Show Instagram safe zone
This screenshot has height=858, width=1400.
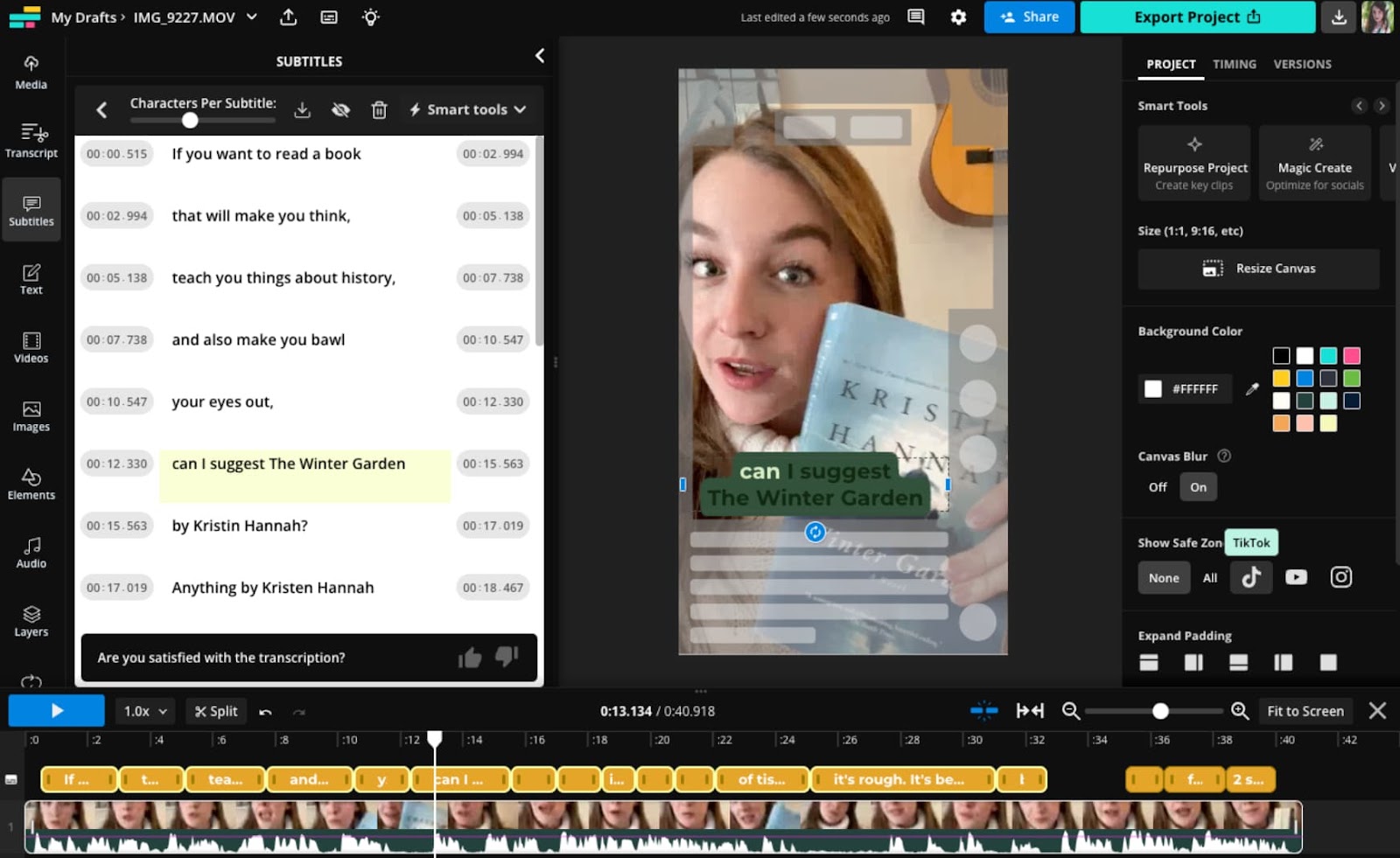point(1341,577)
